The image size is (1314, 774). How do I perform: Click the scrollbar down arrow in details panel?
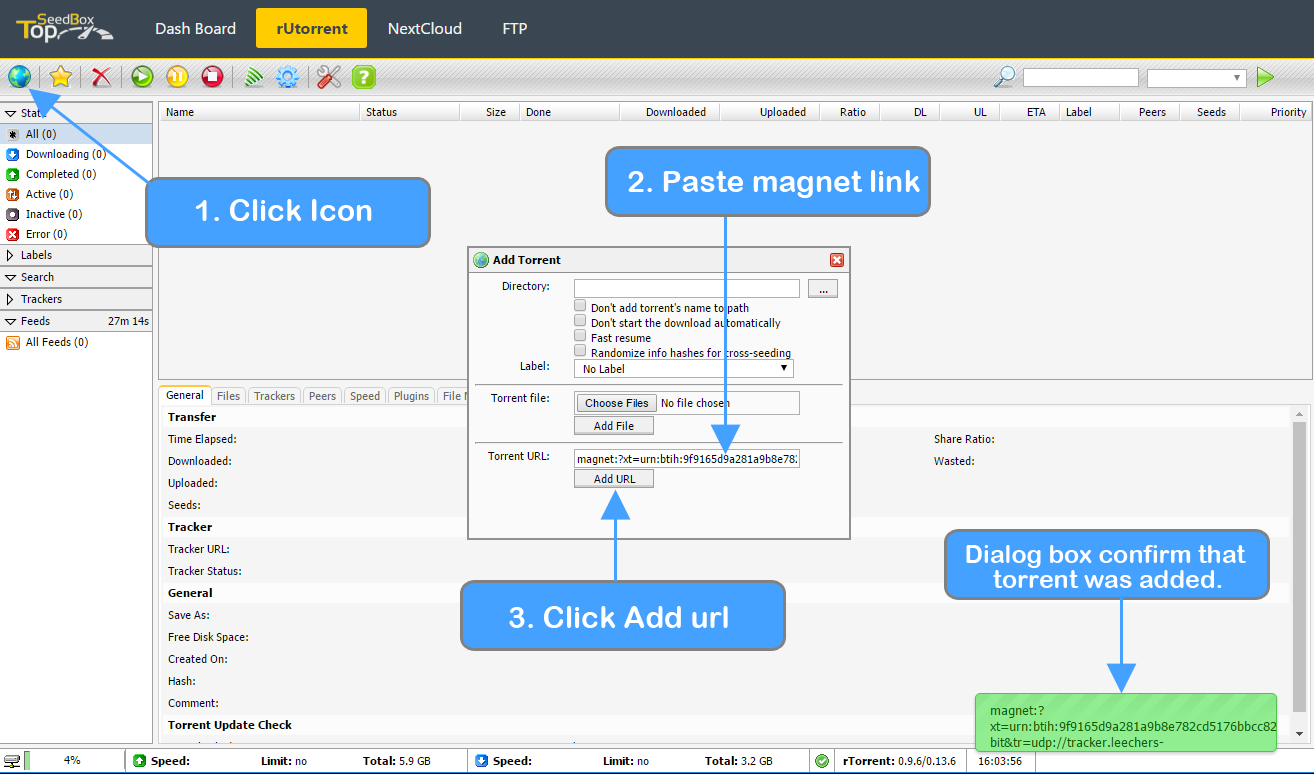(x=1299, y=733)
